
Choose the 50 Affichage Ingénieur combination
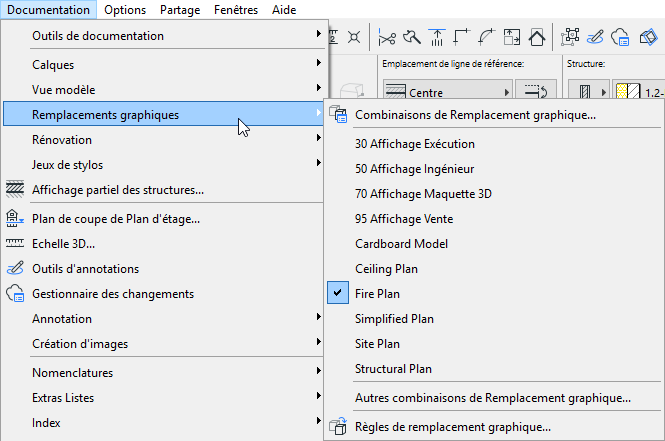pos(494,169)
